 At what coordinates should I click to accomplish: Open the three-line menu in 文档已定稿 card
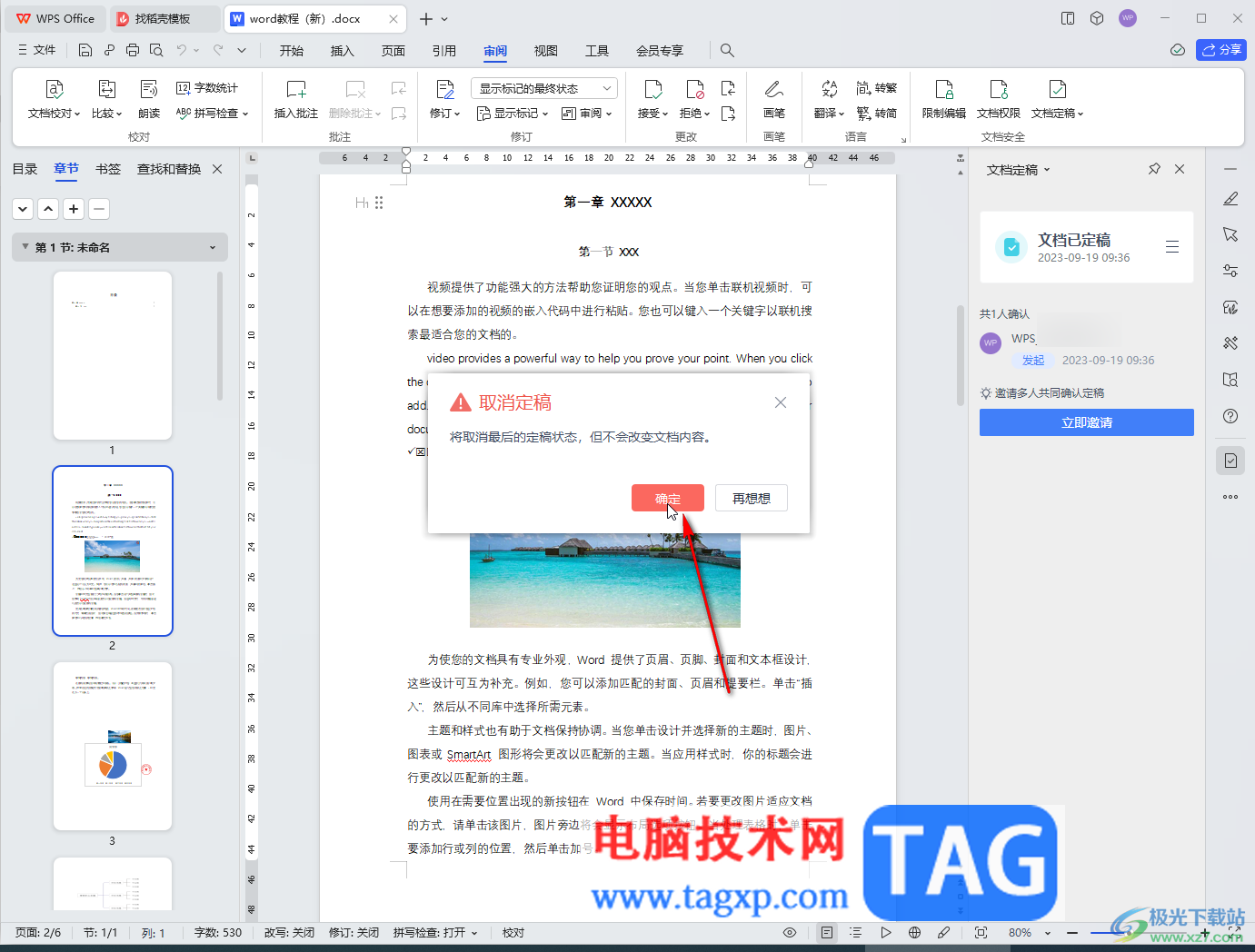point(1172,247)
